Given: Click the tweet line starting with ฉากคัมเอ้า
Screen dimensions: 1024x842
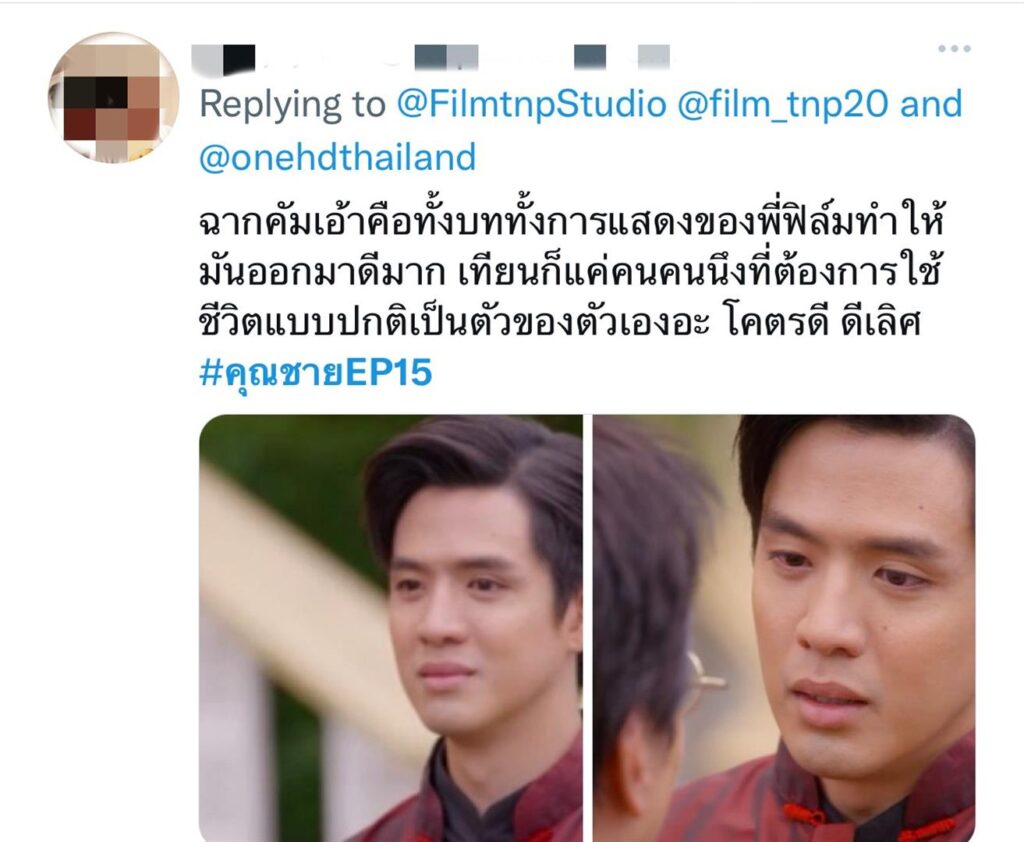Looking at the screenshot, I should point(572,220).
